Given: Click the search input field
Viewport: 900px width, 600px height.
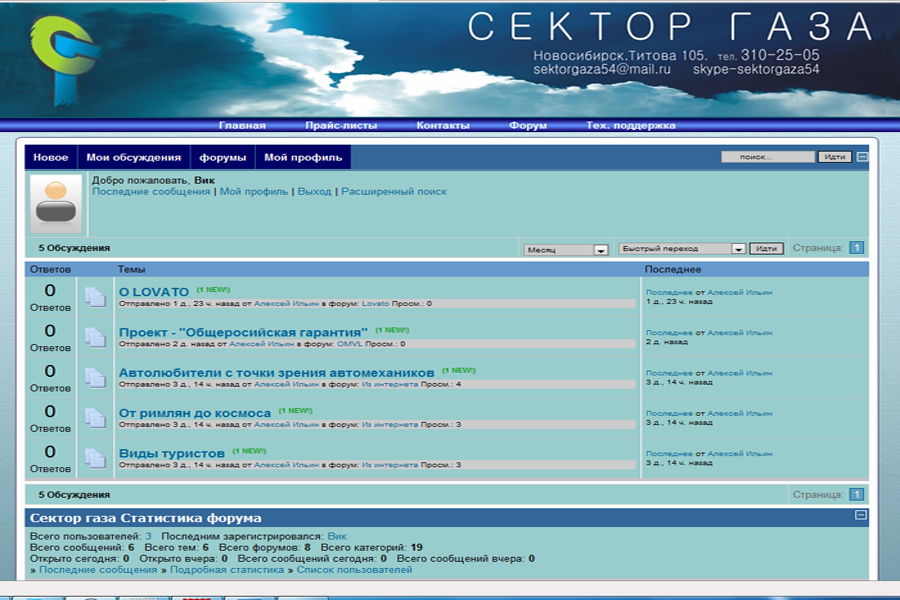Looking at the screenshot, I should point(767,157).
